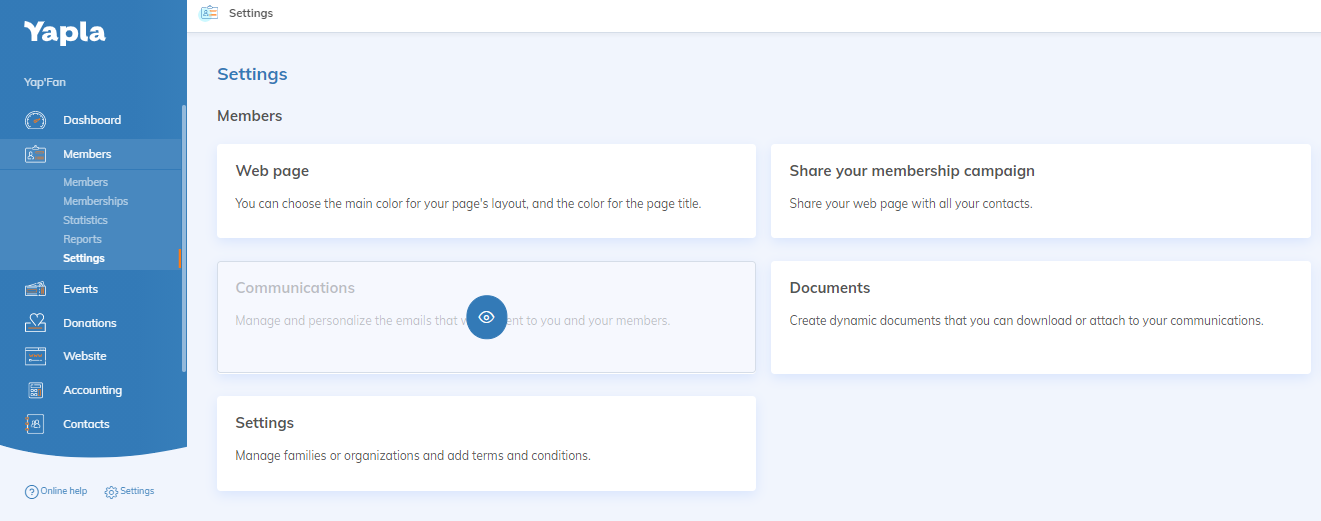The width and height of the screenshot is (1321, 521).
Task: Click the Online help question mark icon
Action: click(x=31, y=492)
